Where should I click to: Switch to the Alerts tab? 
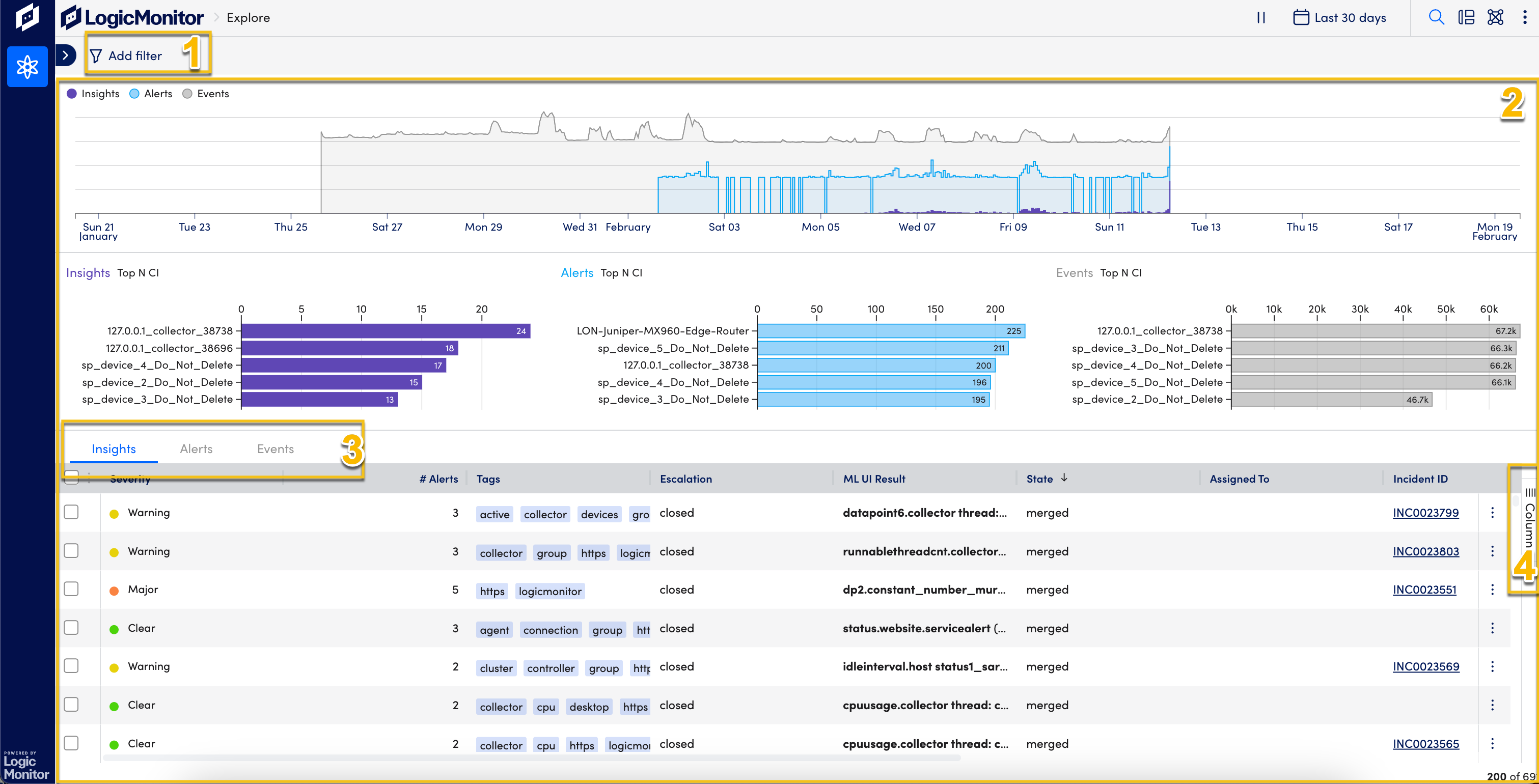[196, 449]
